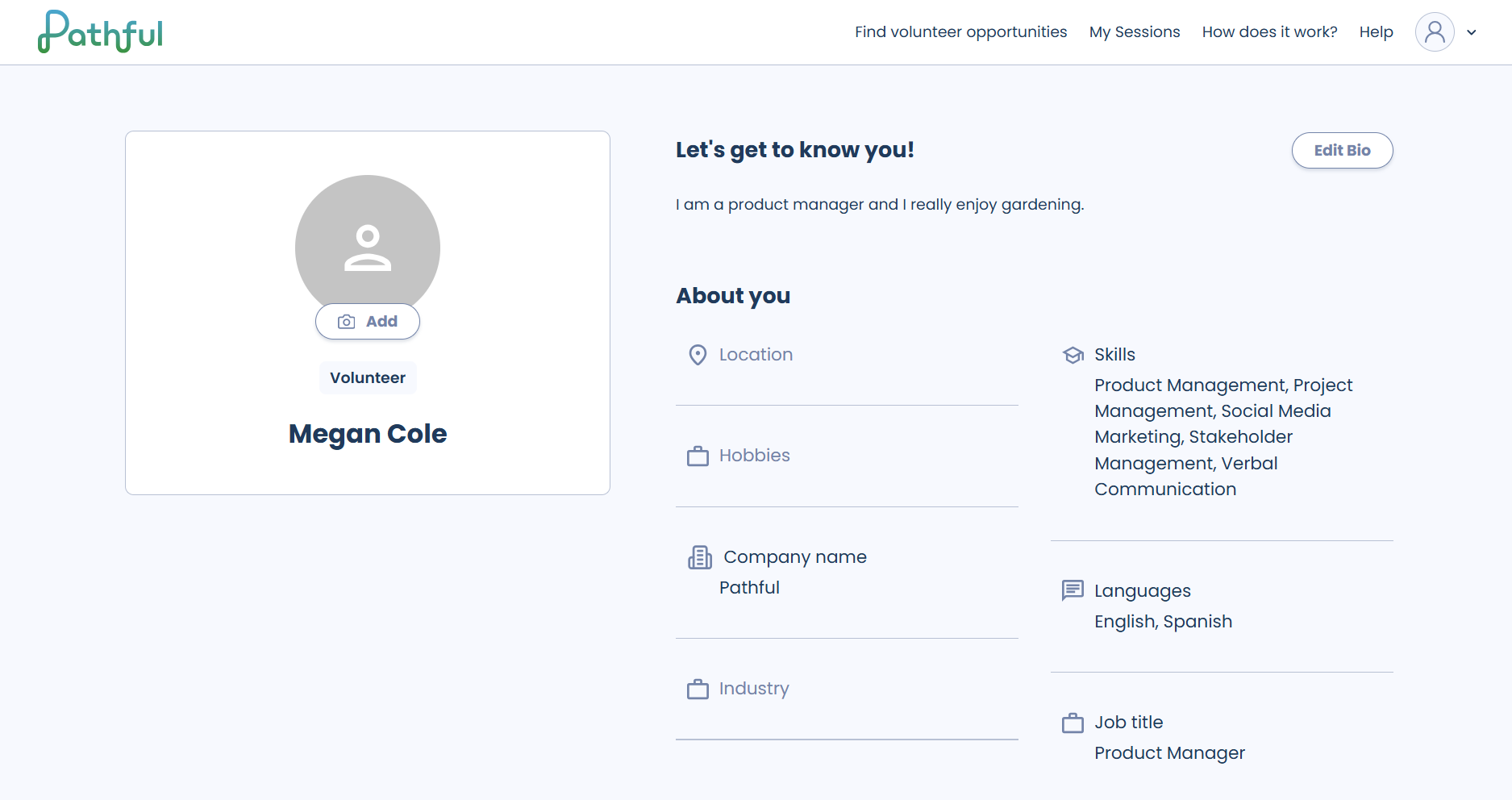This screenshot has height=800, width=1512.
Task: Open How does it work? page
Action: point(1269,32)
